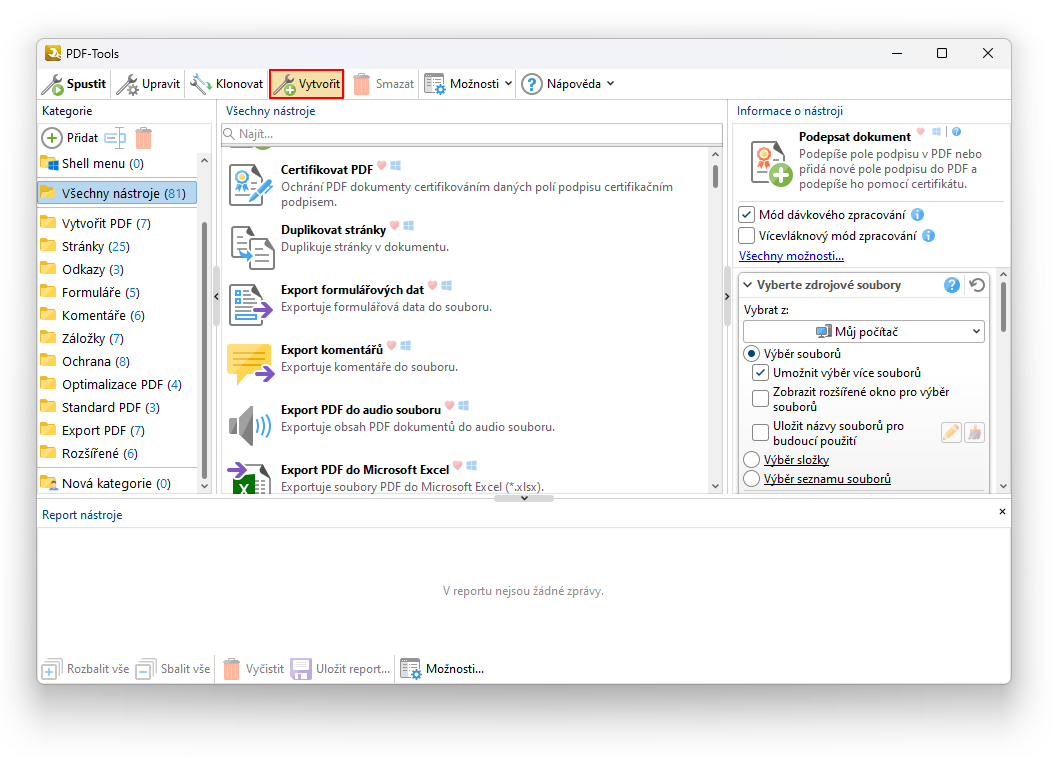
Task: Open the Nápověda help menu
Action: pos(568,84)
